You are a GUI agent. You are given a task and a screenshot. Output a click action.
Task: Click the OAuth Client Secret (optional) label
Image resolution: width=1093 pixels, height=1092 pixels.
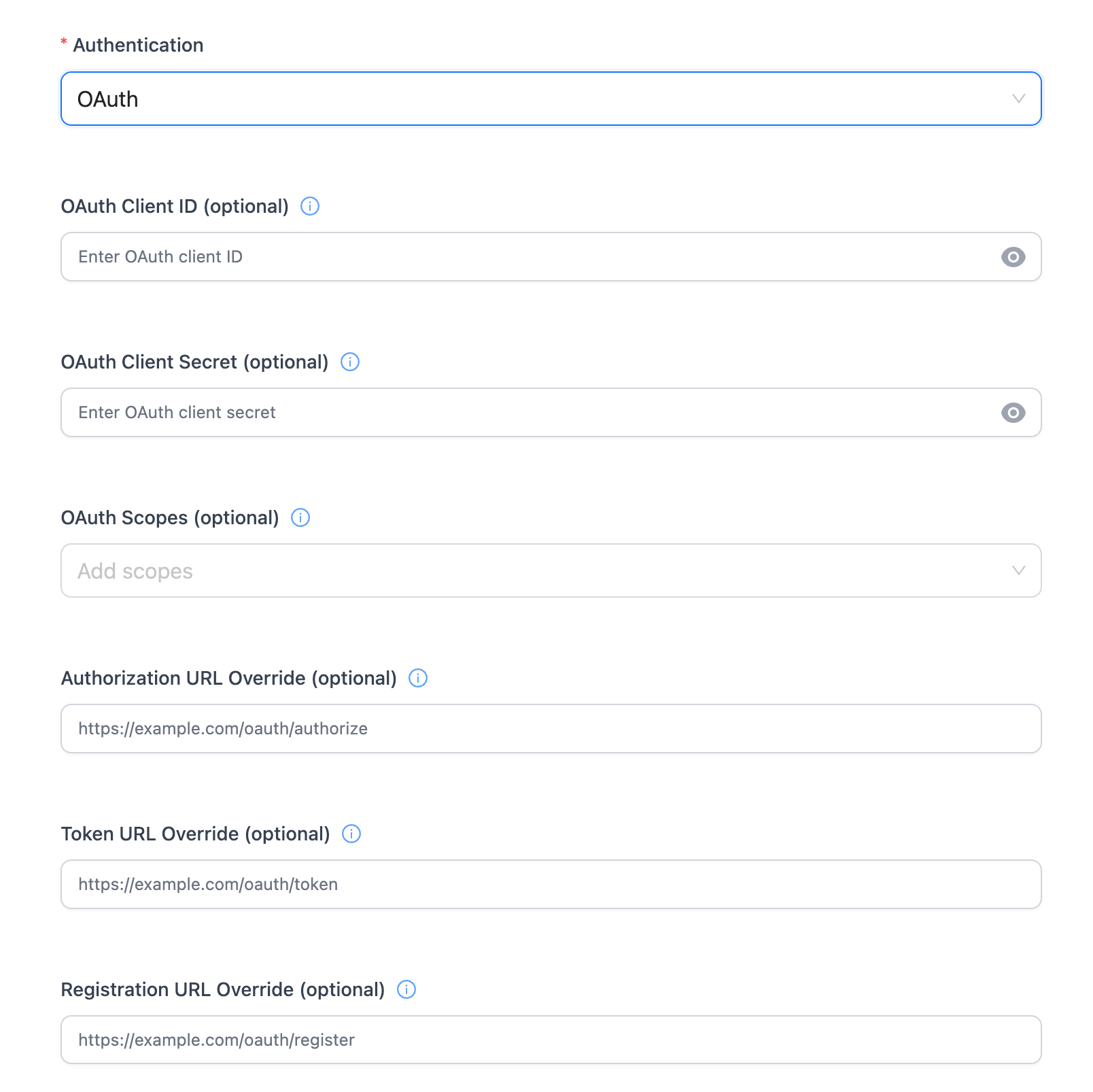[x=194, y=362]
